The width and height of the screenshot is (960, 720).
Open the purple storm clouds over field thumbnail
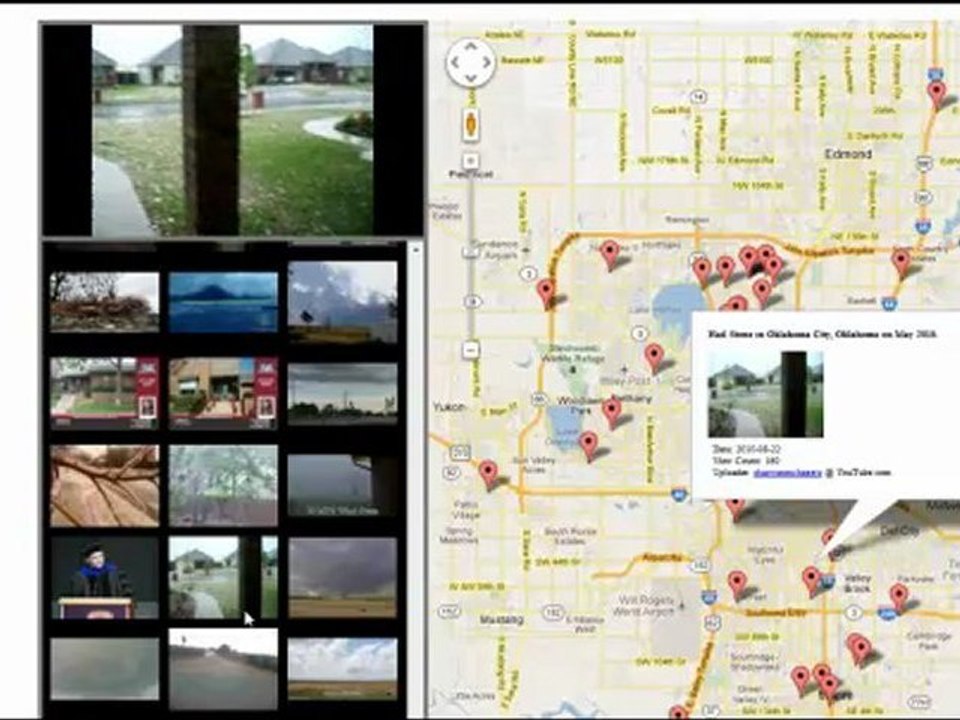click(342, 578)
